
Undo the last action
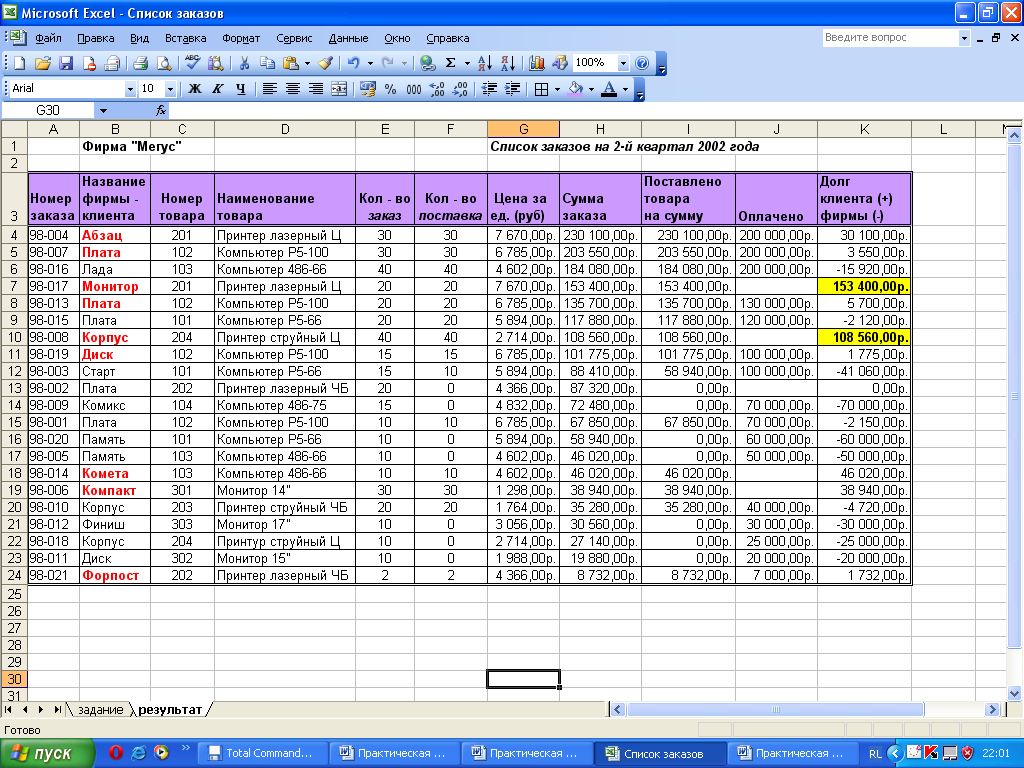click(x=353, y=63)
